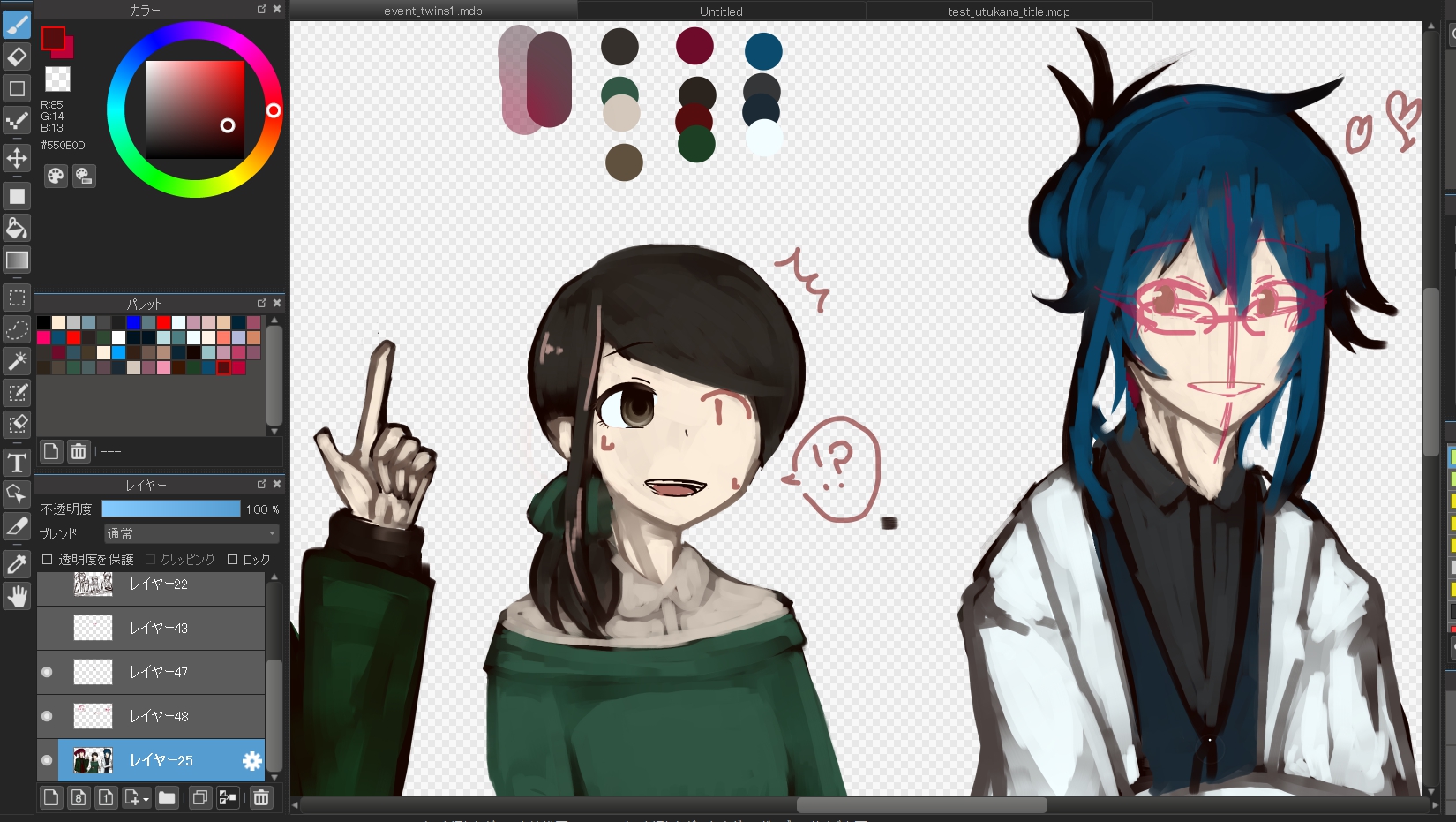Image resolution: width=1456 pixels, height=822 pixels.
Task: Open the test_utukana_title.mdp tab
Action: [1009, 11]
